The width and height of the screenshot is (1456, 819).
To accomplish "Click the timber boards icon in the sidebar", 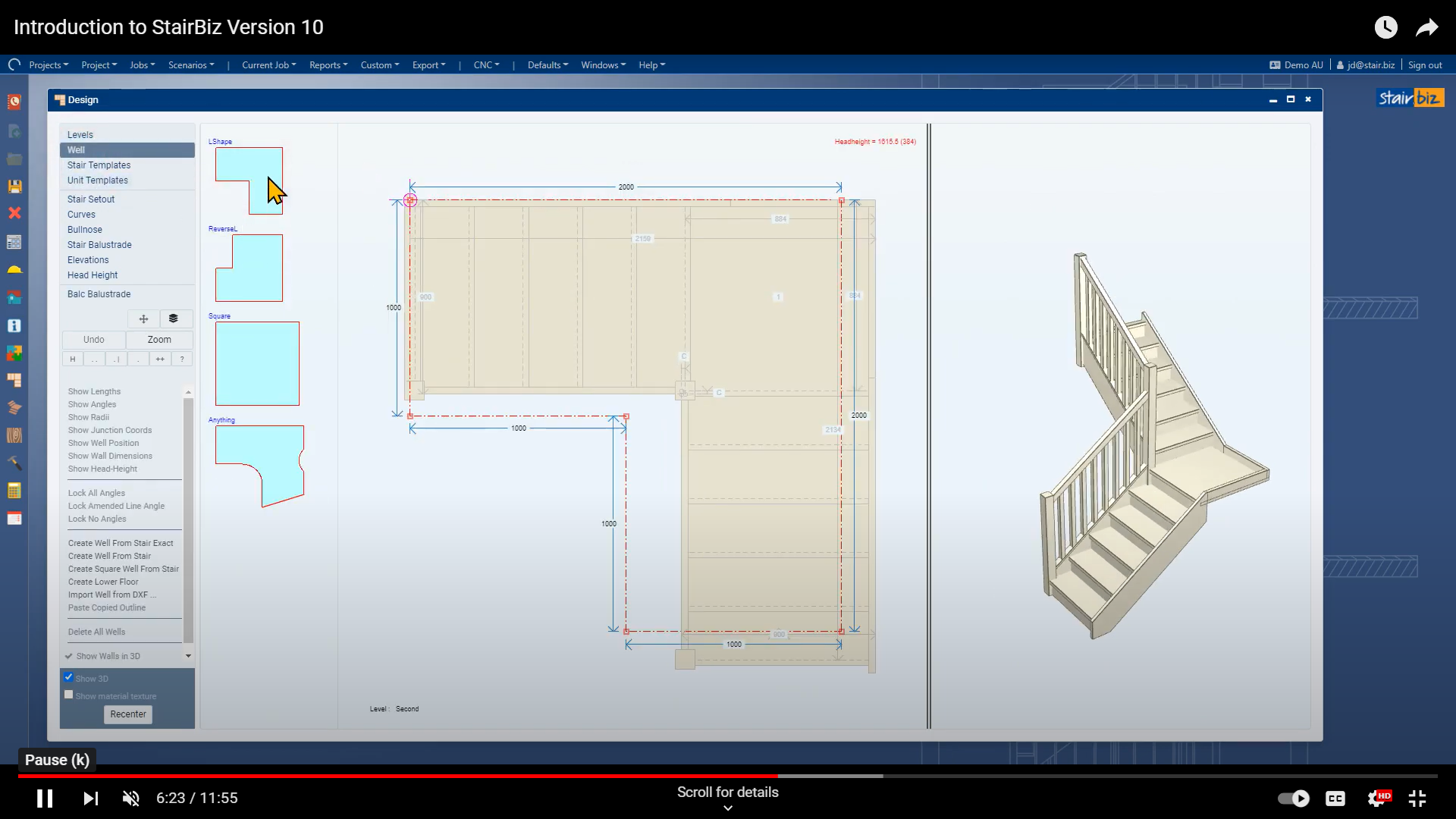I will 14,408.
